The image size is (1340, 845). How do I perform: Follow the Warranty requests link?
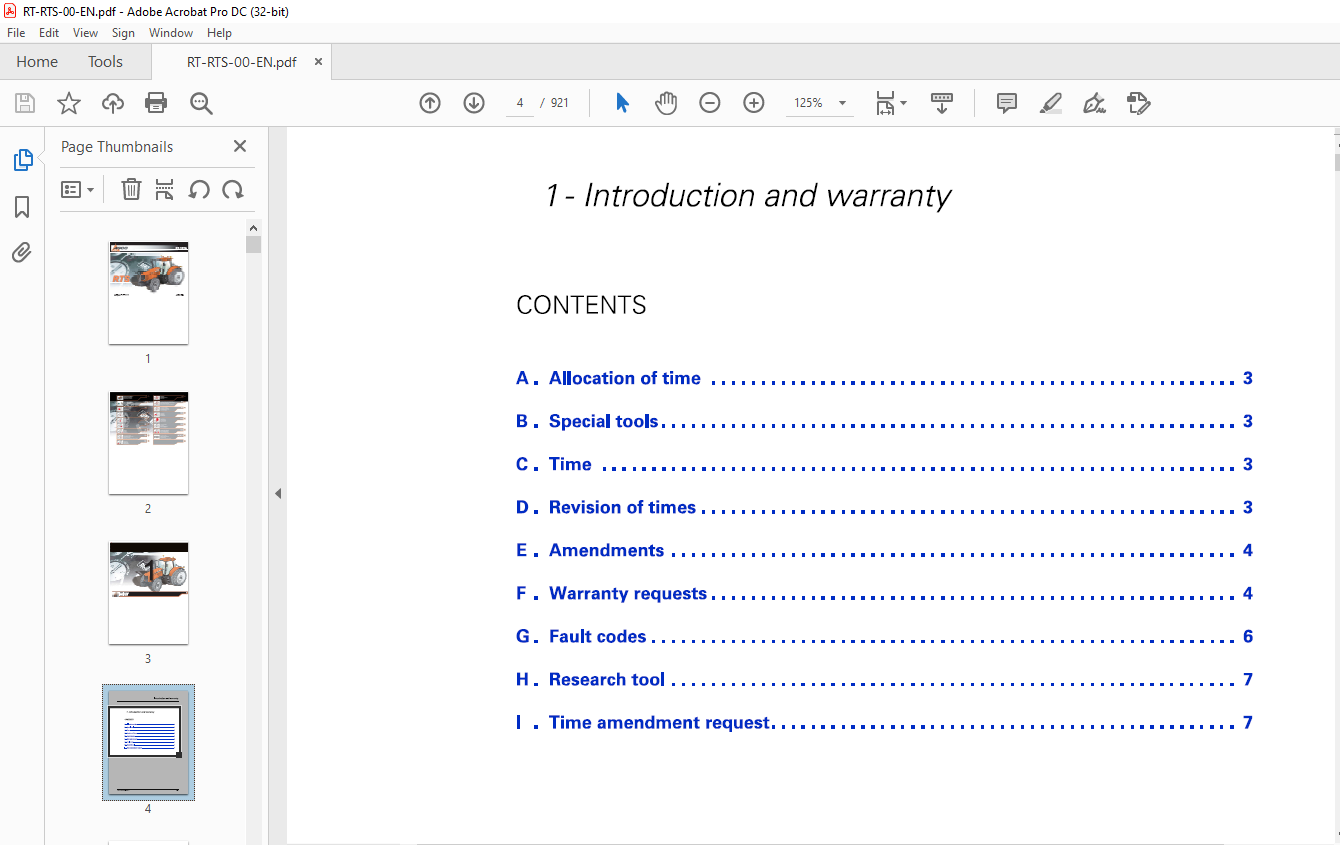pos(884,593)
